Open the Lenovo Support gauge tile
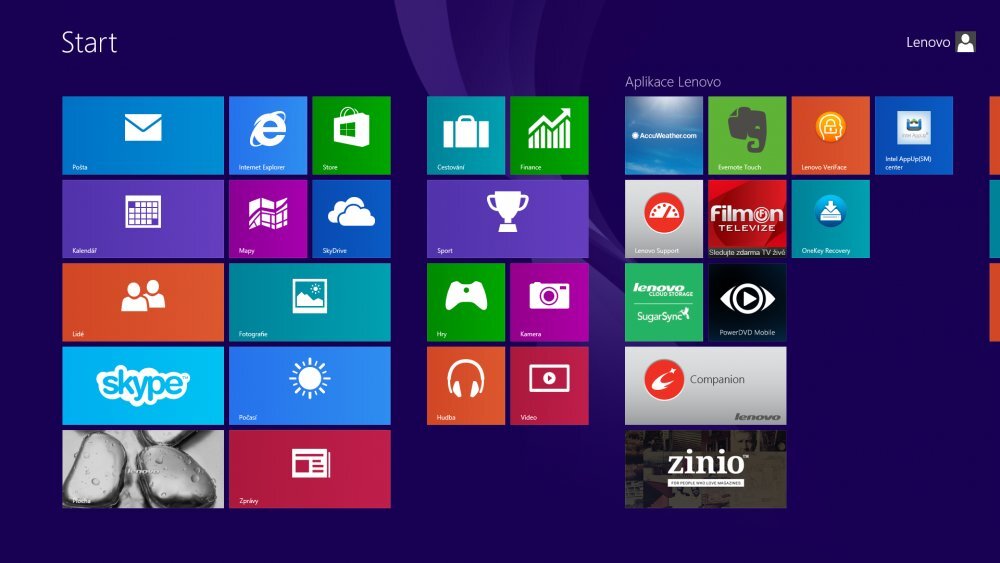 (x=664, y=219)
